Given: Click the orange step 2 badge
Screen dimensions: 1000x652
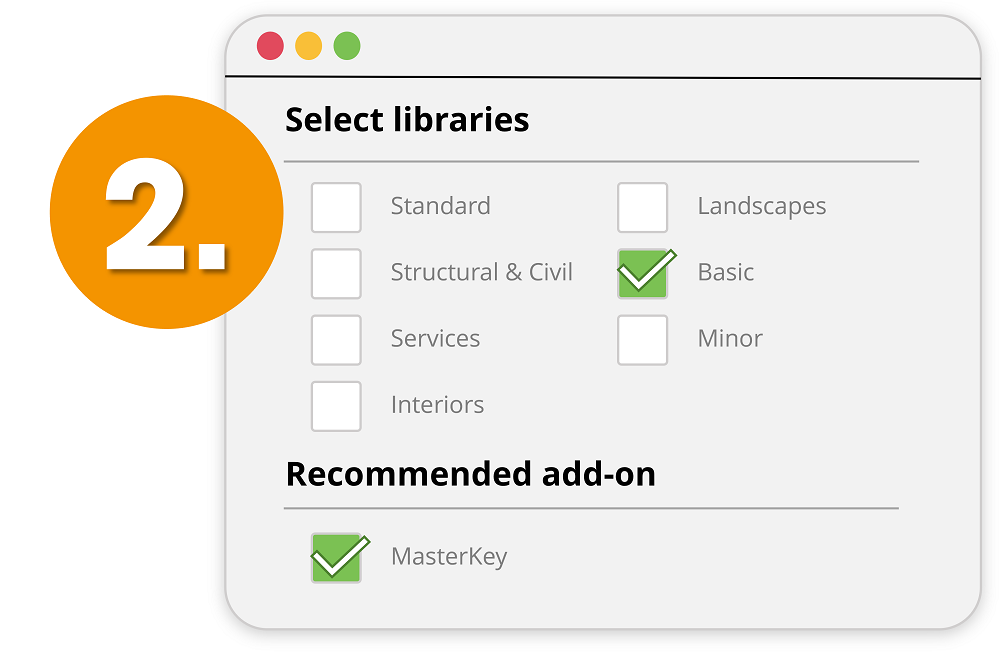Looking at the screenshot, I should 166,212.
